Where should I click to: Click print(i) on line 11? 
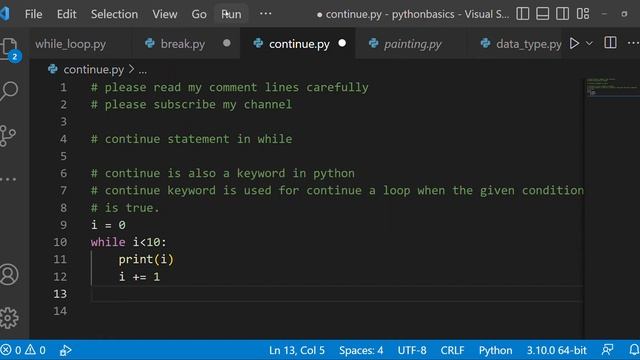pos(146,259)
